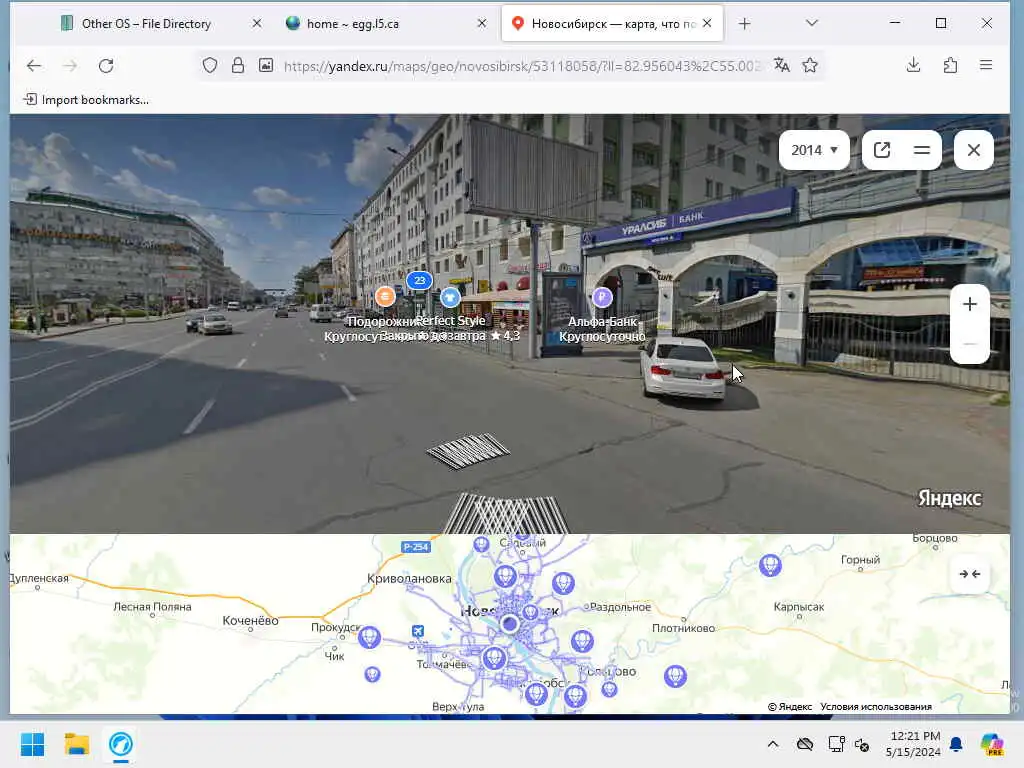Open Perfect Style place label
This screenshot has width=1024, height=768.
[x=451, y=321]
